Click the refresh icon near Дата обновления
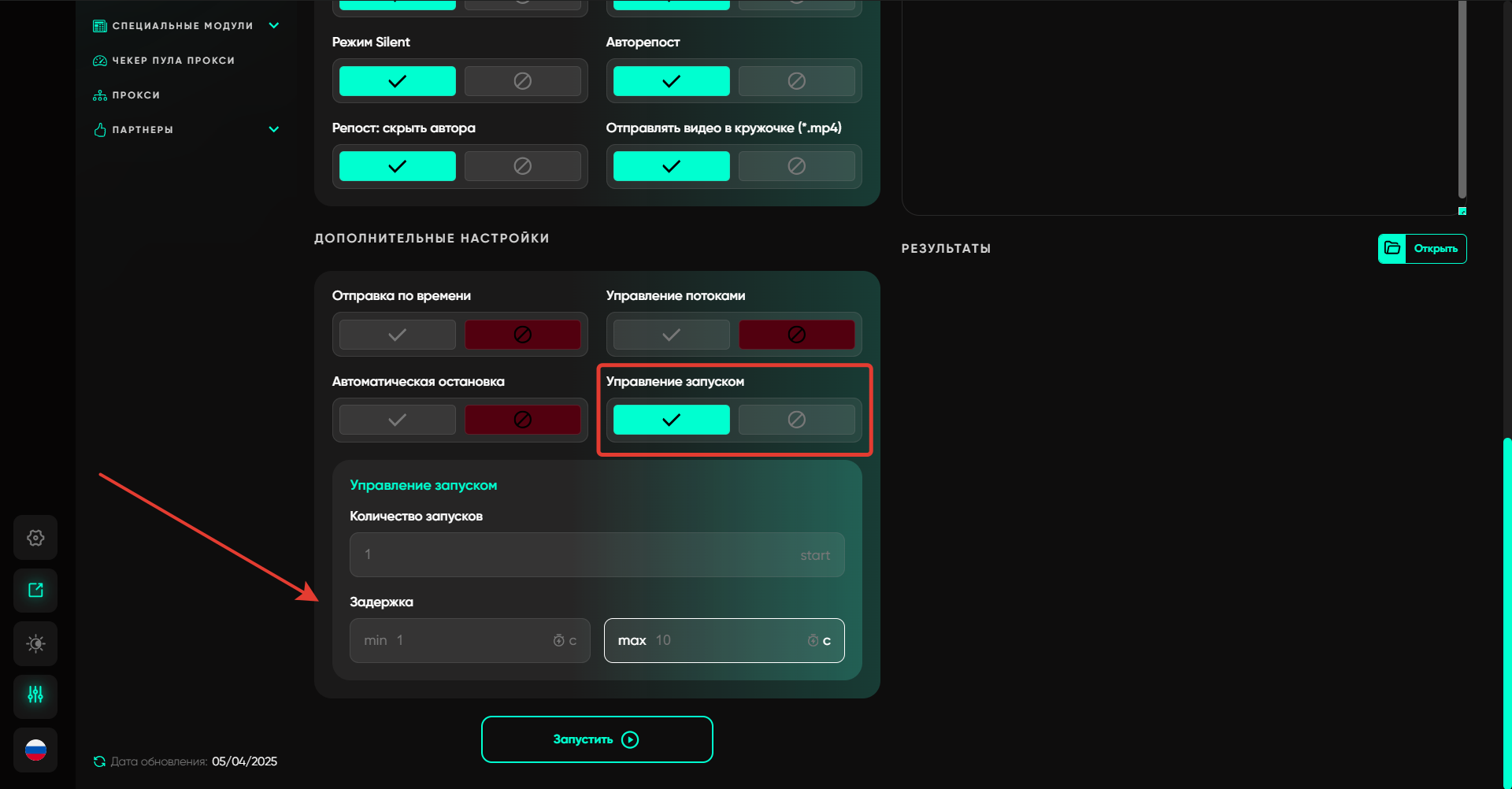 pyautogui.click(x=99, y=761)
